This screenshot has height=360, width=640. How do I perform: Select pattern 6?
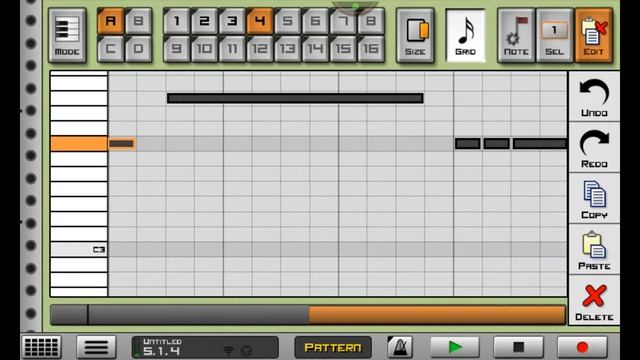click(x=315, y=21)
